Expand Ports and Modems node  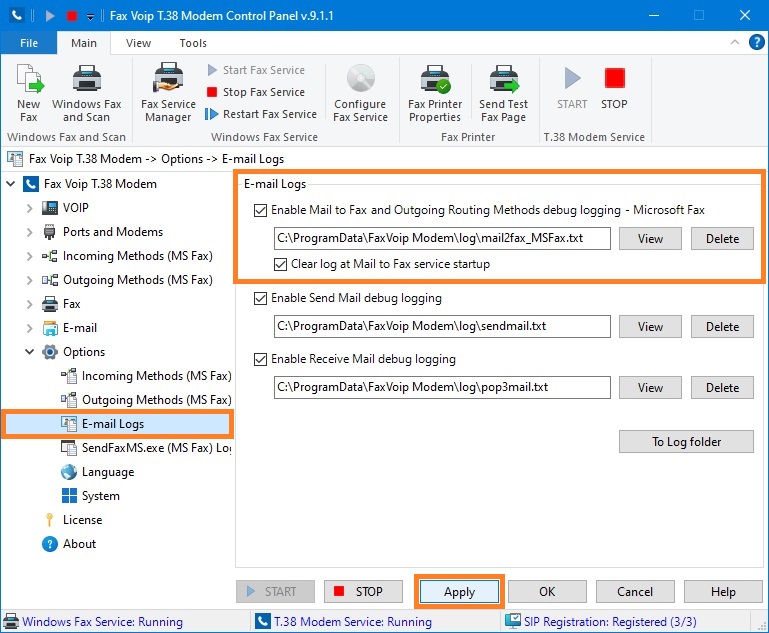[x=29, y=232]
